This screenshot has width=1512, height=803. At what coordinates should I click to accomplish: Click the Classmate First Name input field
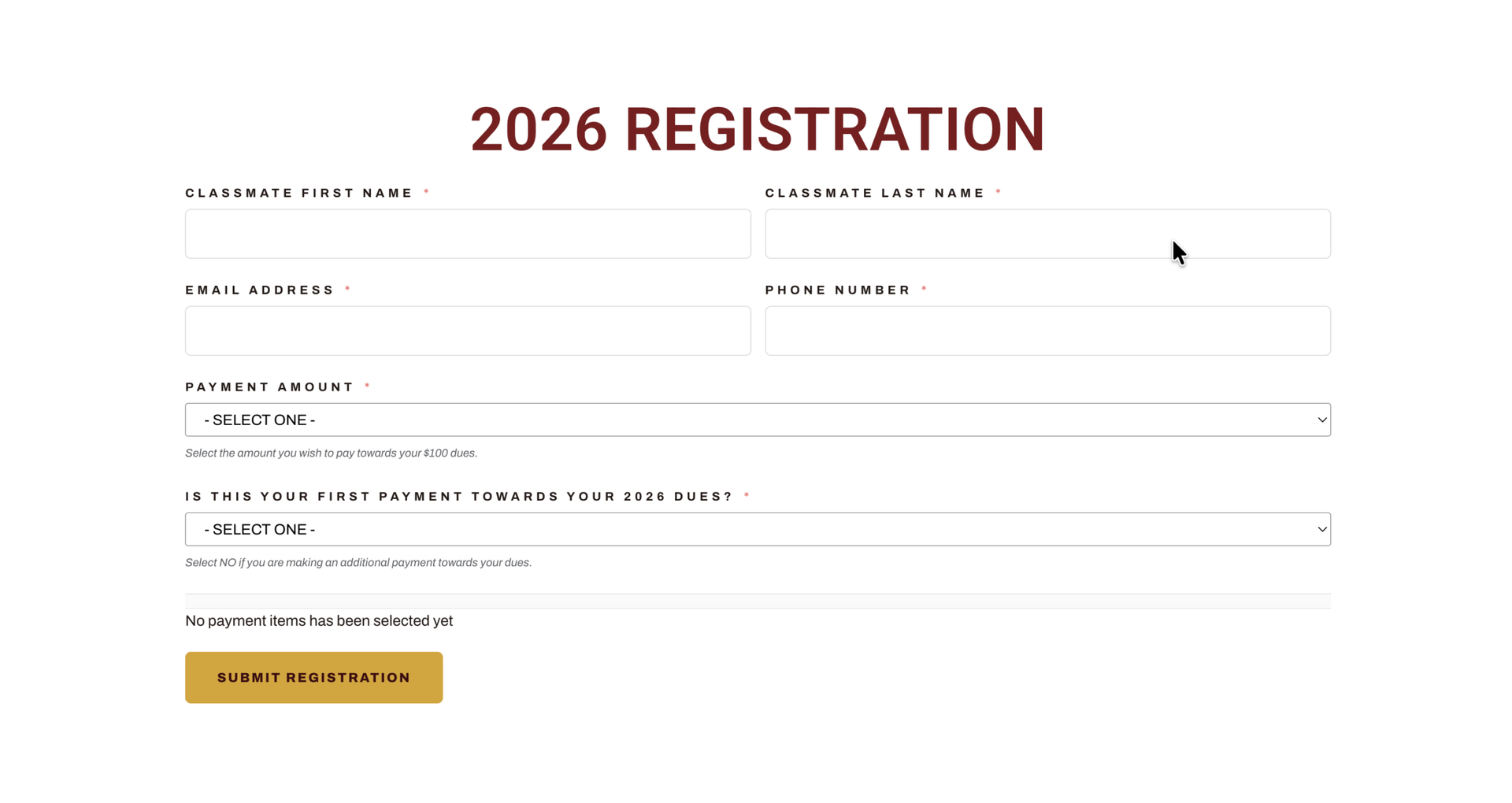click(x=468, y=234)
